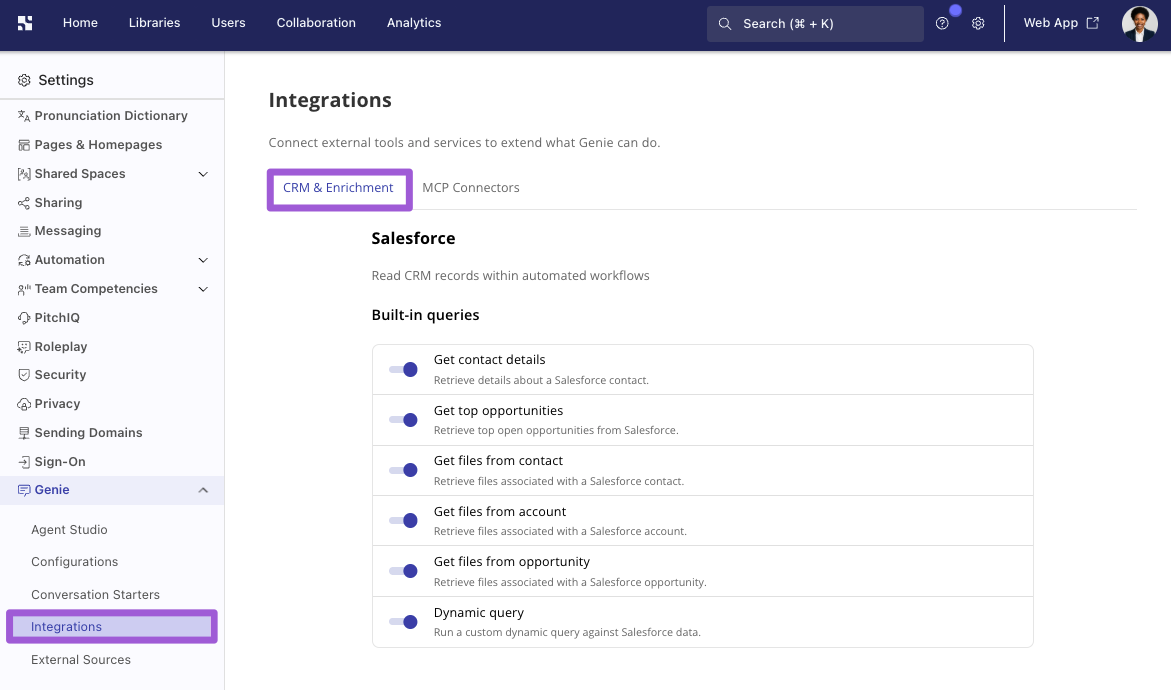Click the user profile avatar
Image resolution: width=1171 pixels, height=690 pixels.
tap(1140, 24)
